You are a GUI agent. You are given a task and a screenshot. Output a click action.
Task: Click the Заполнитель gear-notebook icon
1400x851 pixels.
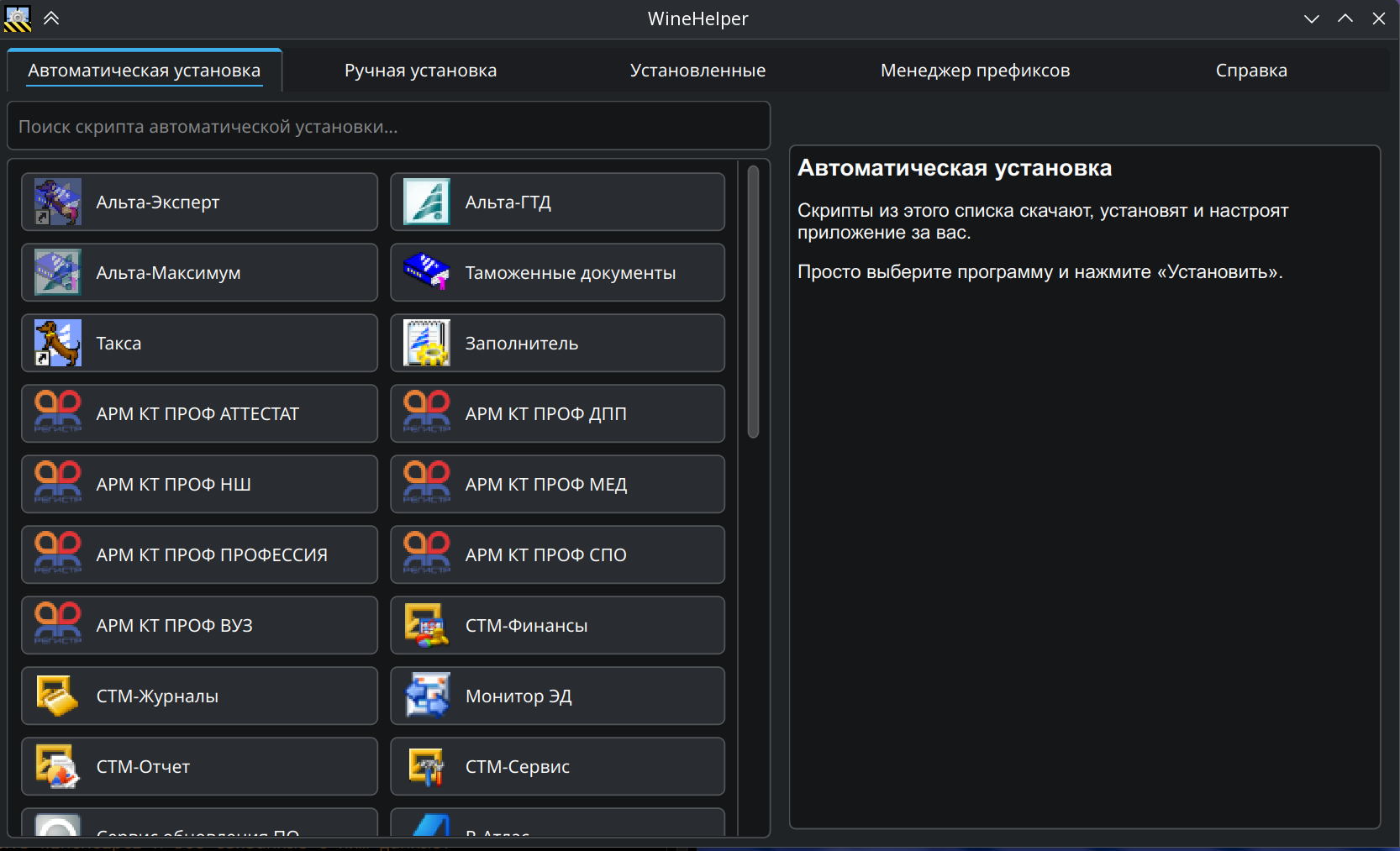coord(426,343)
